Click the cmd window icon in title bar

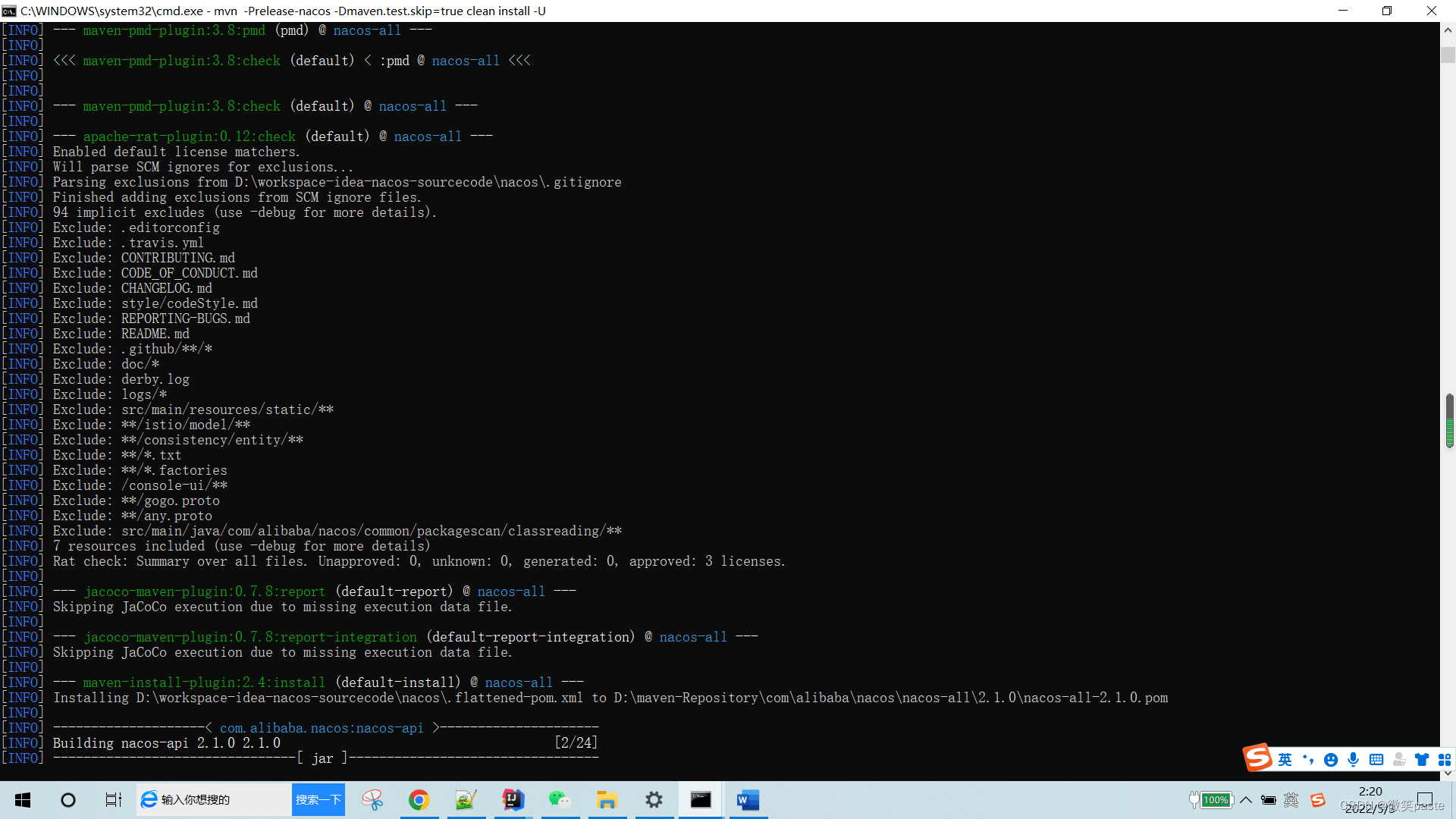point(9,11)
